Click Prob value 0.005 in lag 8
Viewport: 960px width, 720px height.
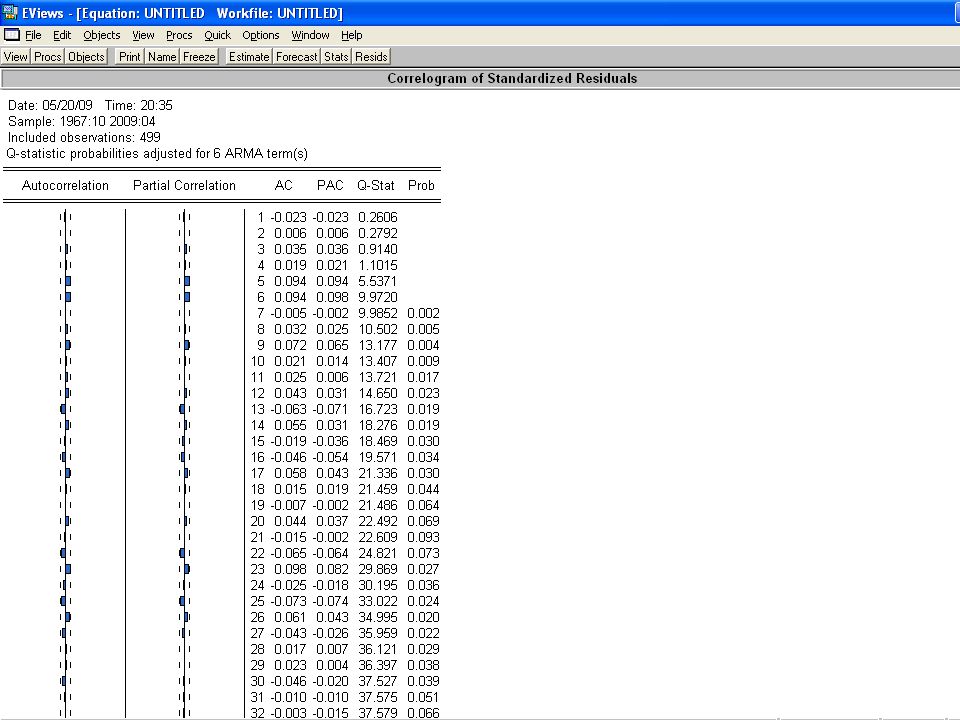pyautogui.click(x=423, y=329)
